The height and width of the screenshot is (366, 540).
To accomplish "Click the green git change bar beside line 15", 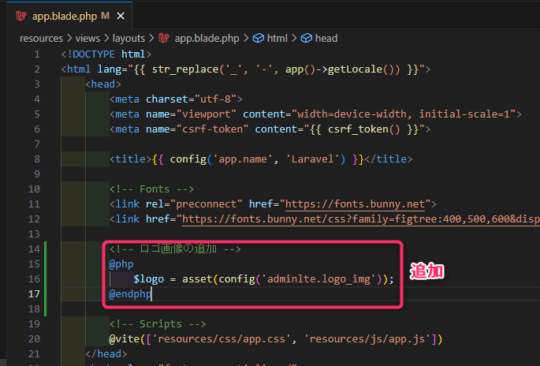I will point(45,264).
